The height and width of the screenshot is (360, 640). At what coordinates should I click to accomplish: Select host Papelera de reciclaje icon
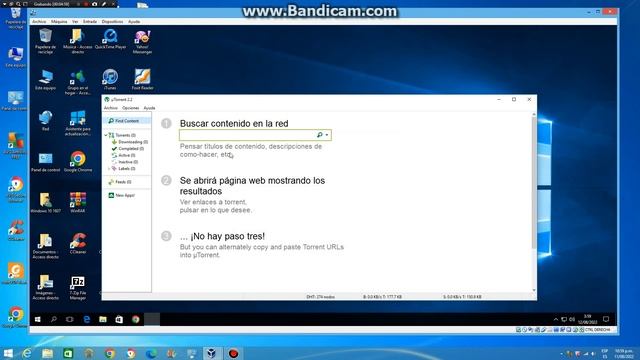click(16, 18)
